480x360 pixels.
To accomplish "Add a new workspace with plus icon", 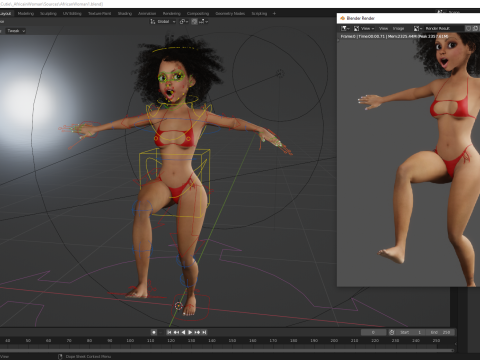I will pyautogui.click(x=274, y=14).
